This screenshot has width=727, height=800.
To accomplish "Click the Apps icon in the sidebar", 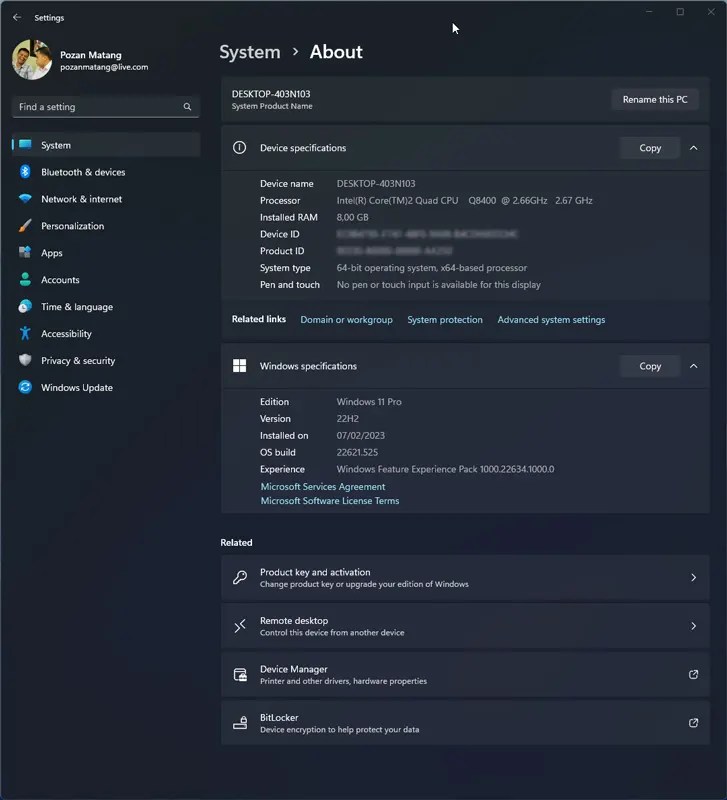I will coord(25,253).
